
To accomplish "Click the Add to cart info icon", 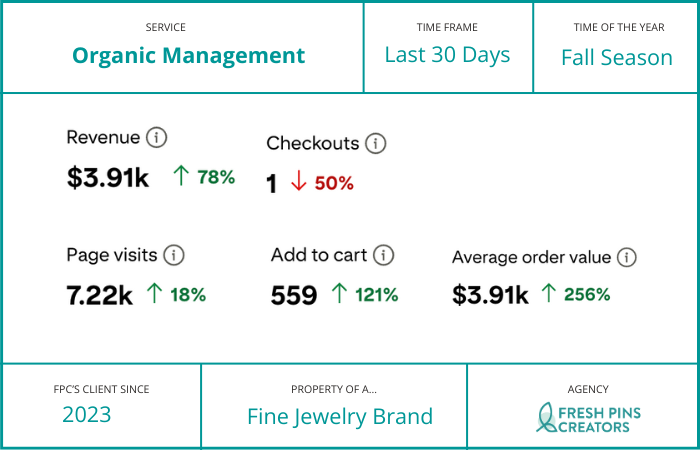I will pos(384,255).
